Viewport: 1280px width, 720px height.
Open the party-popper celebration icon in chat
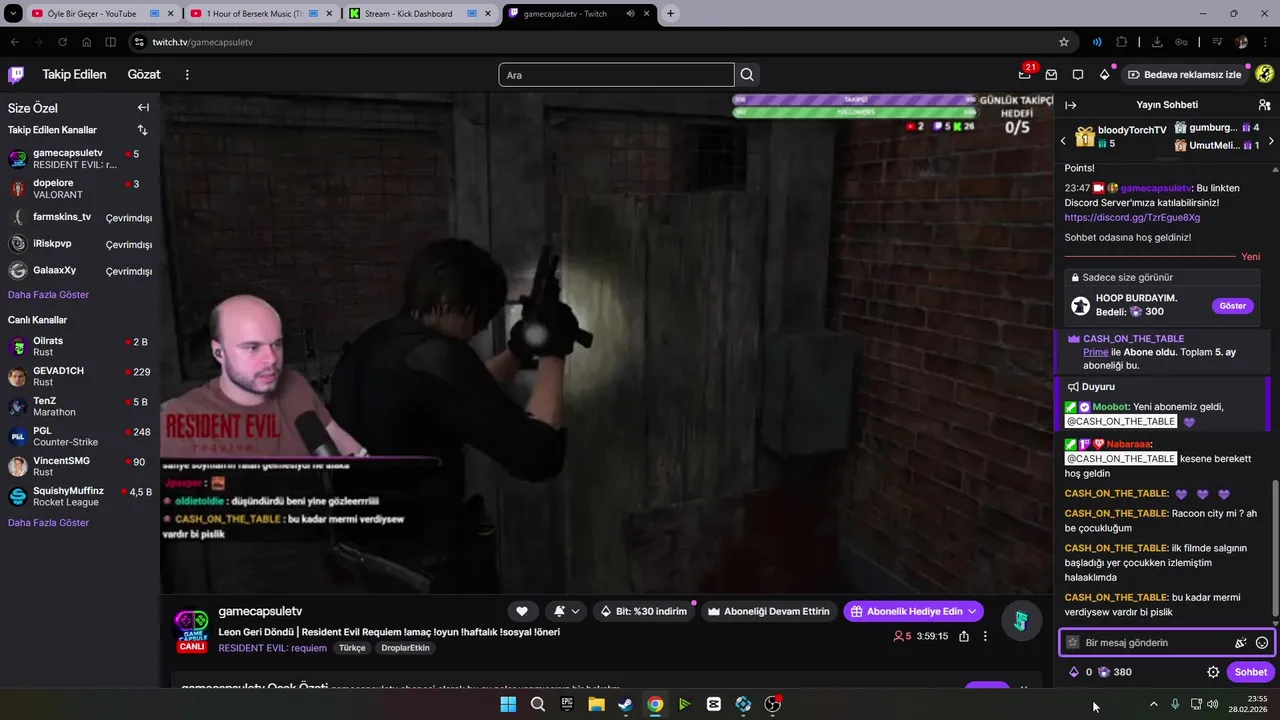point(1241,643)
